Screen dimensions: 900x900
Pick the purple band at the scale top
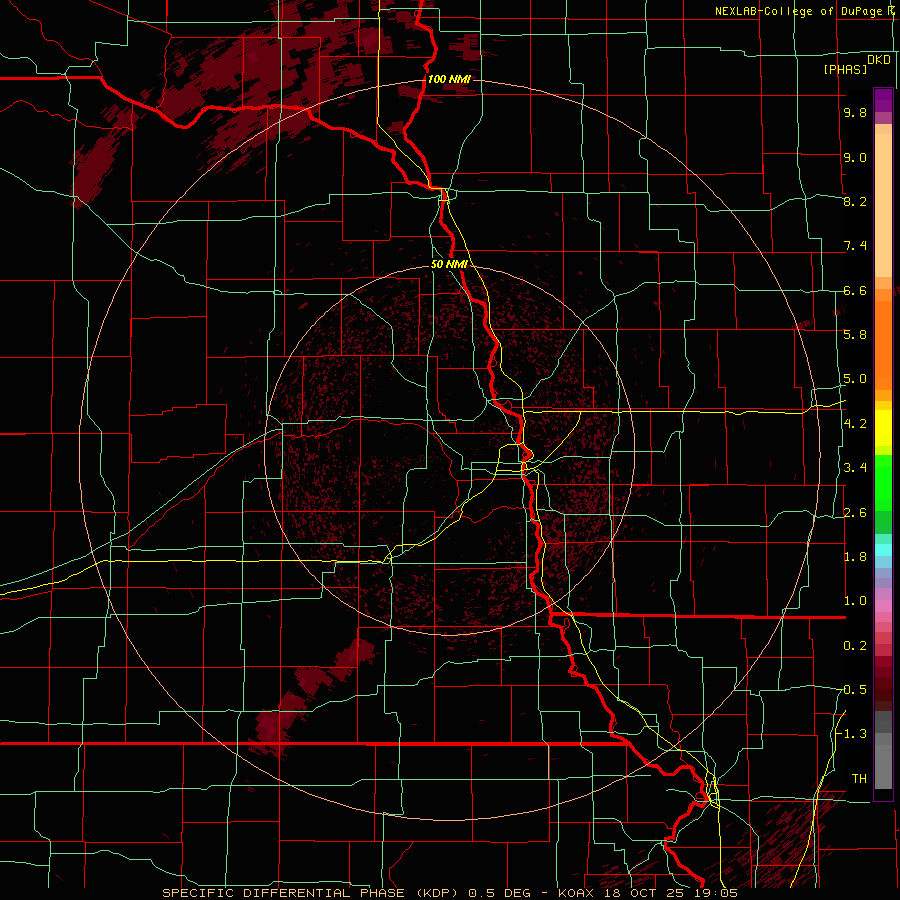pyautogui.click(x=883, y=100)
